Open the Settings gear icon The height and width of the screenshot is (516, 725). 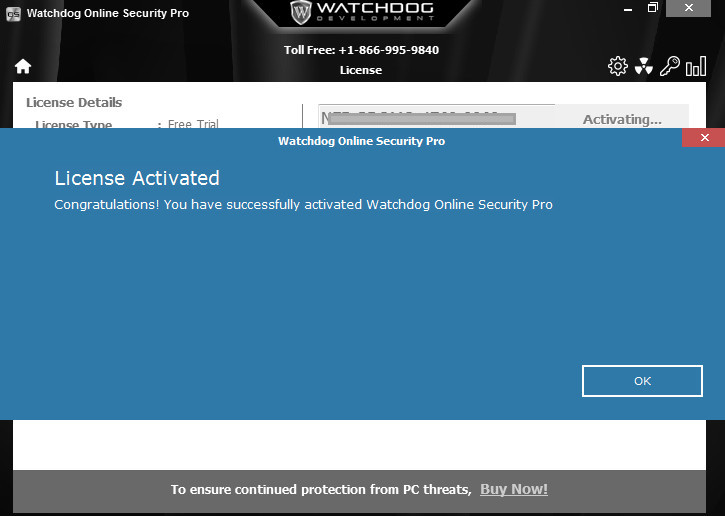coord(618,67)
